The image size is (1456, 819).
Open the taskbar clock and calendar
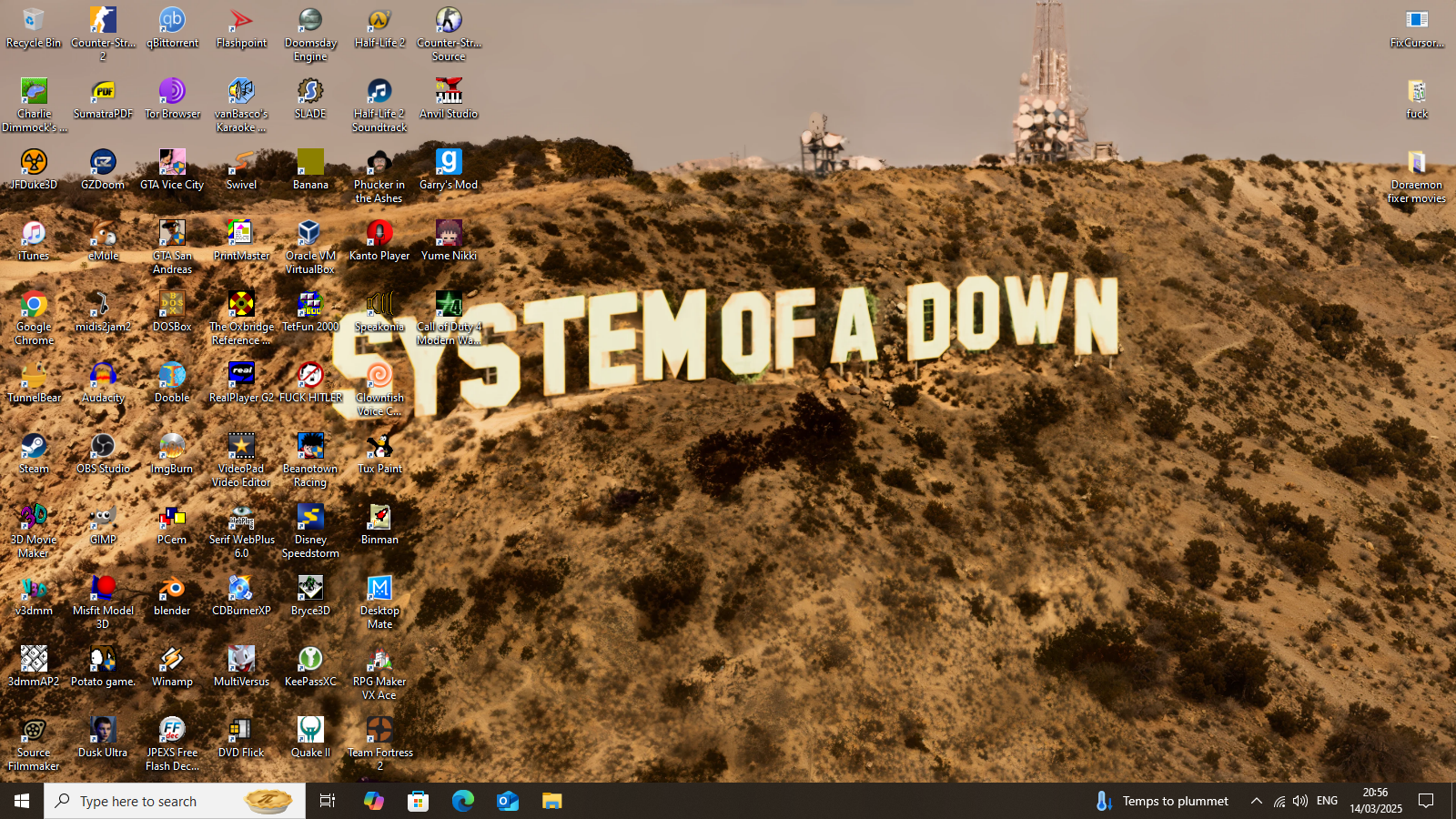point(1375,801)
